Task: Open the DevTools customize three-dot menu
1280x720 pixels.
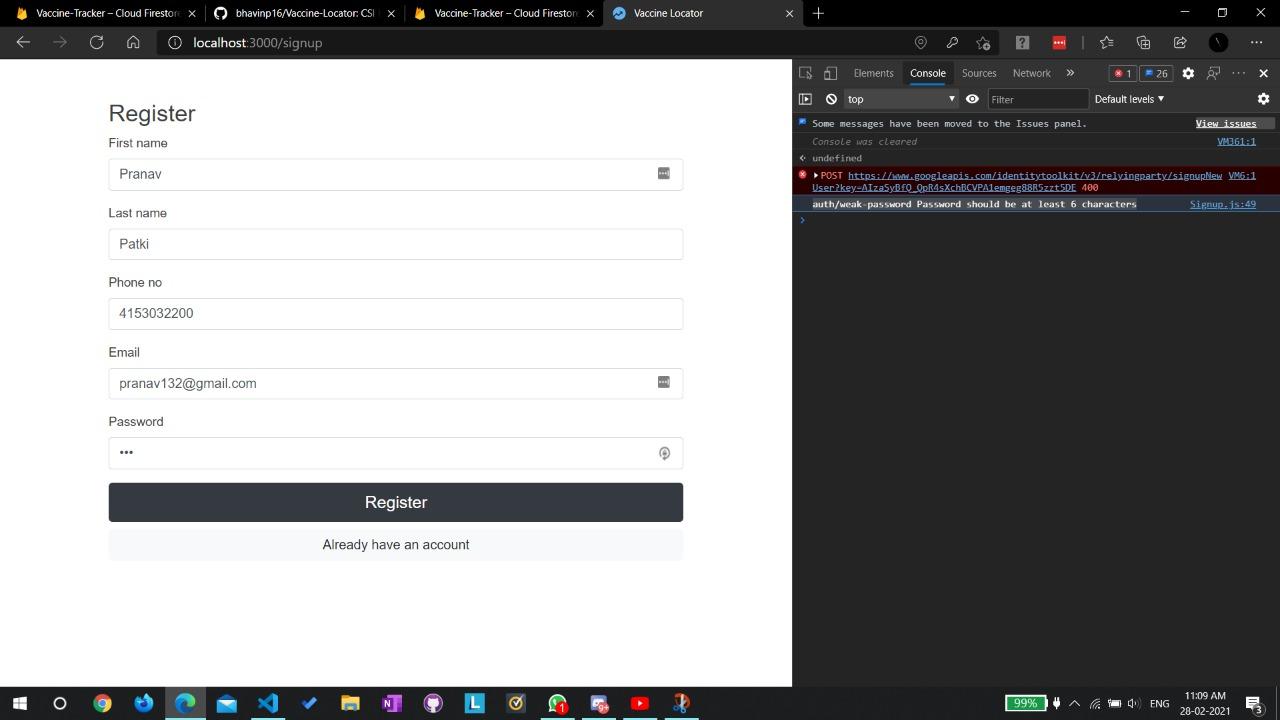Action: pos(1239,73)
